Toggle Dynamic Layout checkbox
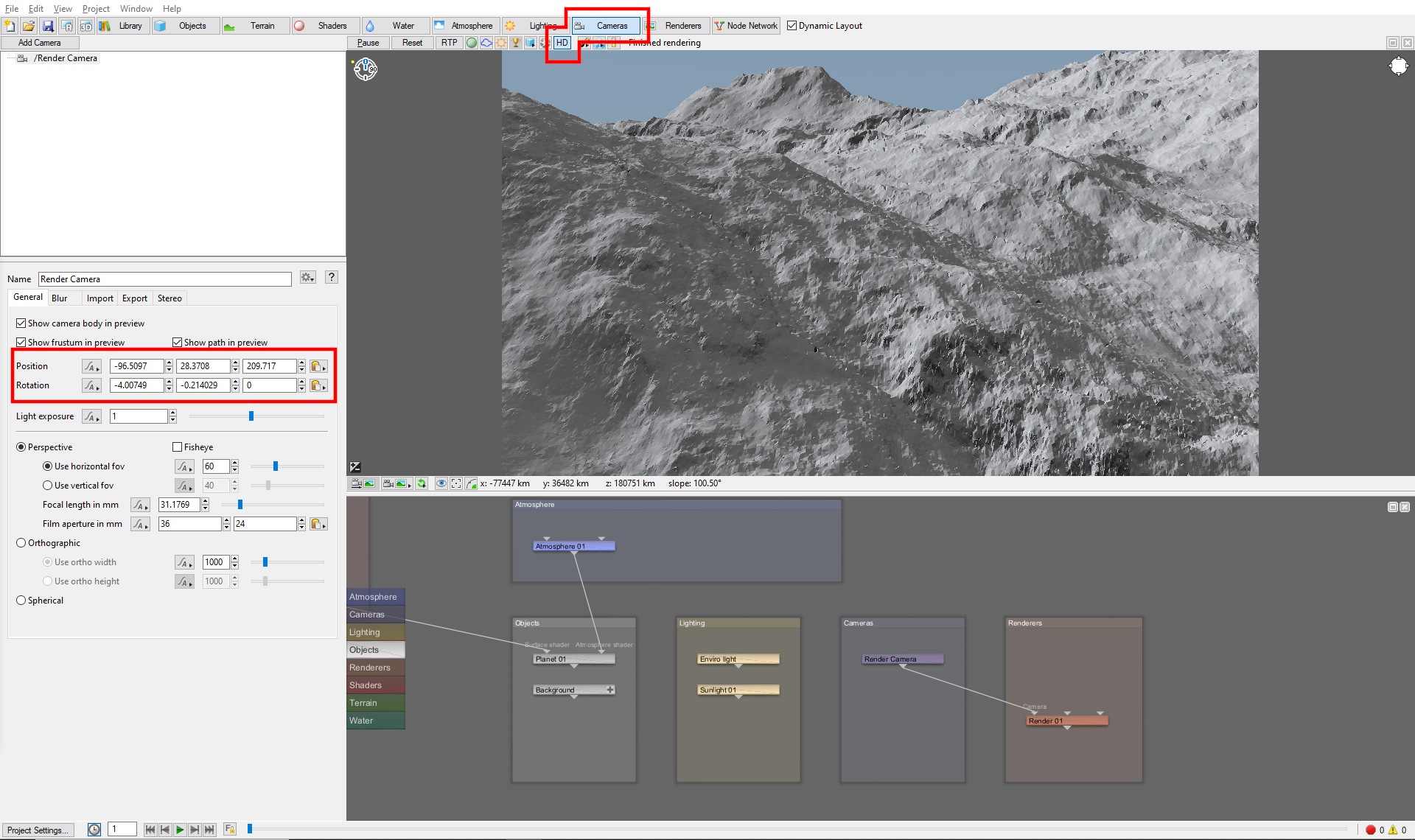This screenshot has height=840, width=1415. tap(825, 26)
